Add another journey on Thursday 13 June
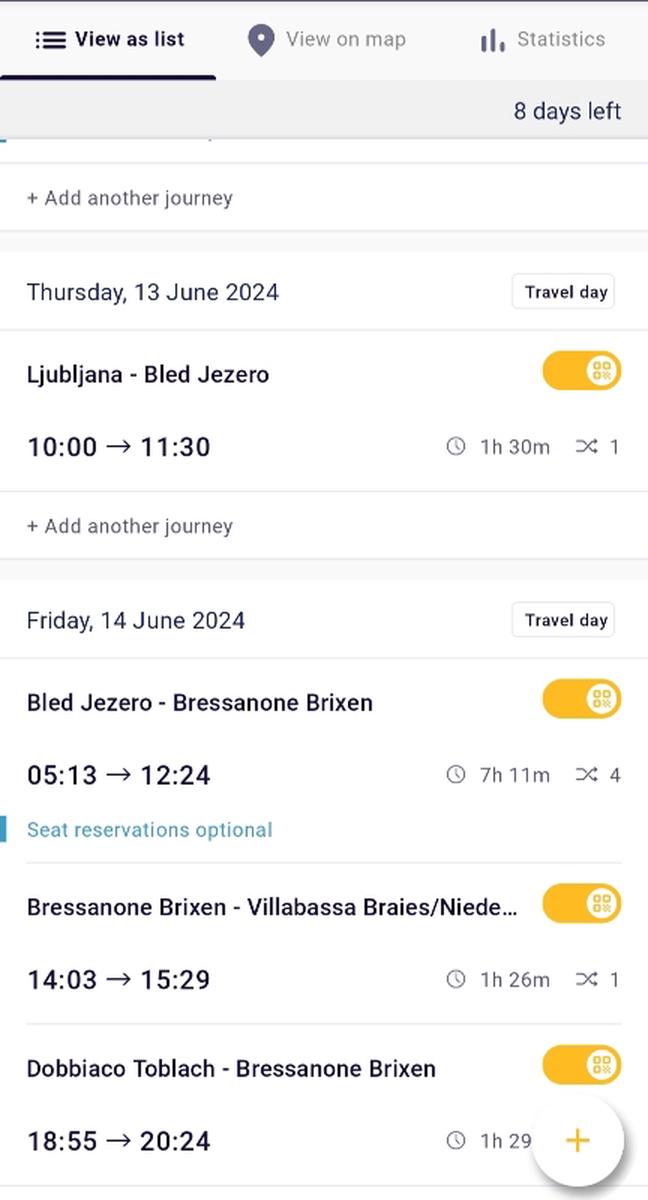 coord(130,526)
